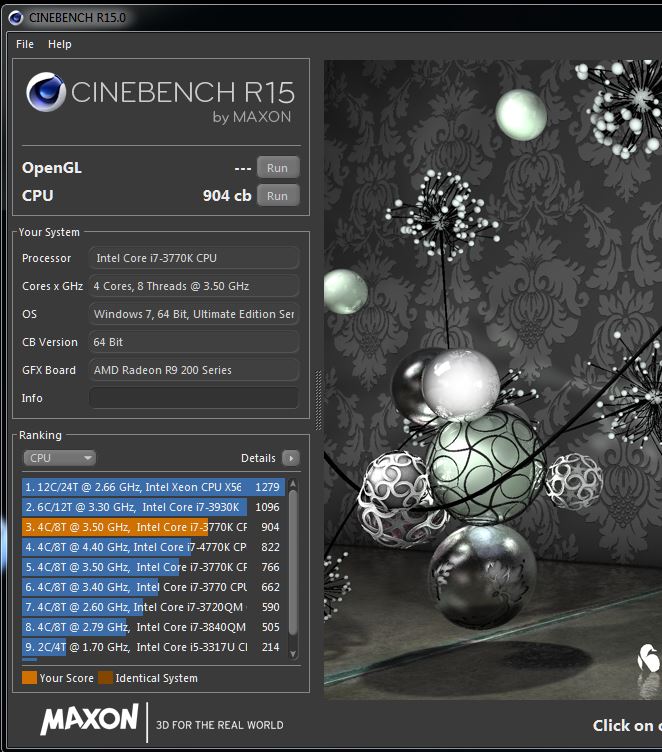Select ranking entry 7 i7-3720QM 590
The width and height of the screenshot is (662, 752).
154,607
